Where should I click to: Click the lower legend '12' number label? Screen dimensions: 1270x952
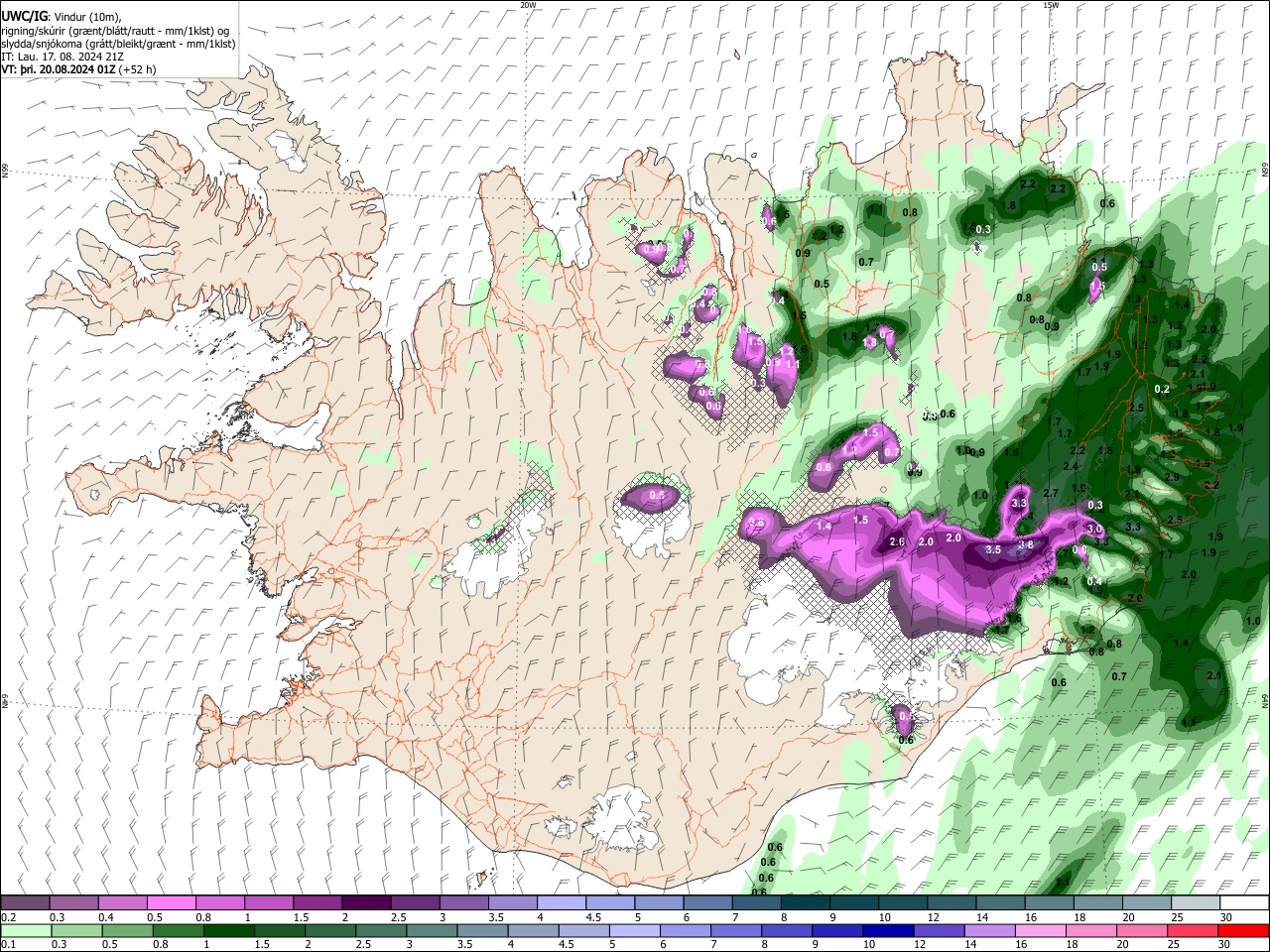919,945
